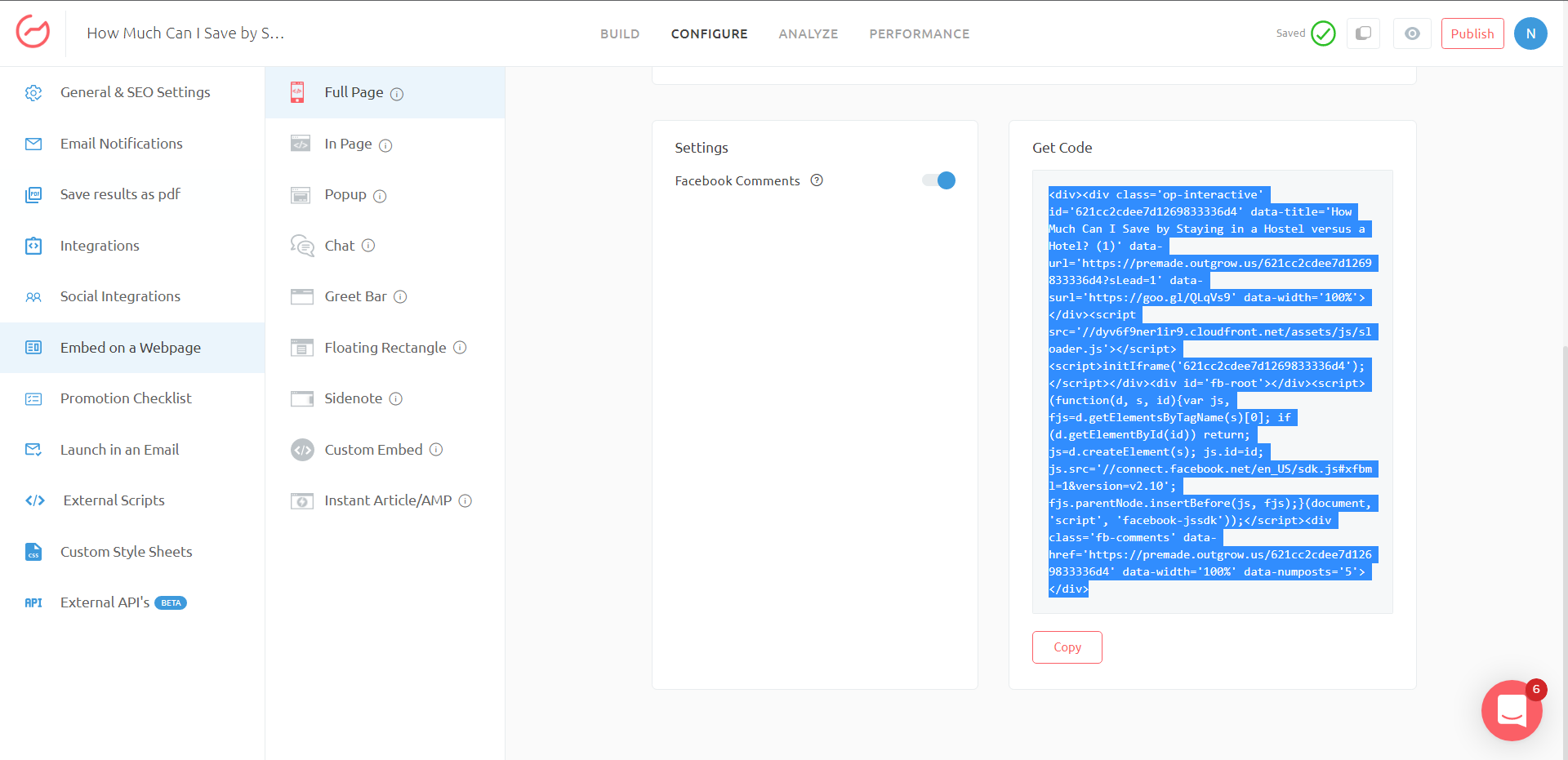1568x760 pixels.
Task: Click the Sidenote info icon
Action: (396, 399)
